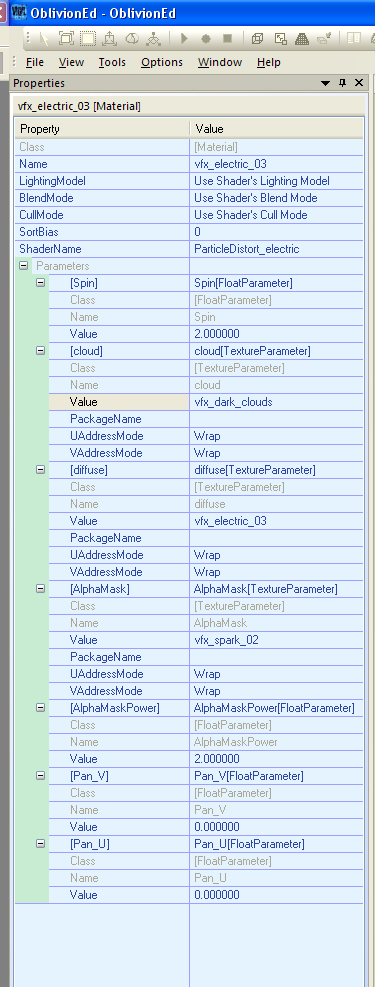This screenshot has width=375, height=987.
Task: Select the arrow pointer tool
Action: pos(44,38)
